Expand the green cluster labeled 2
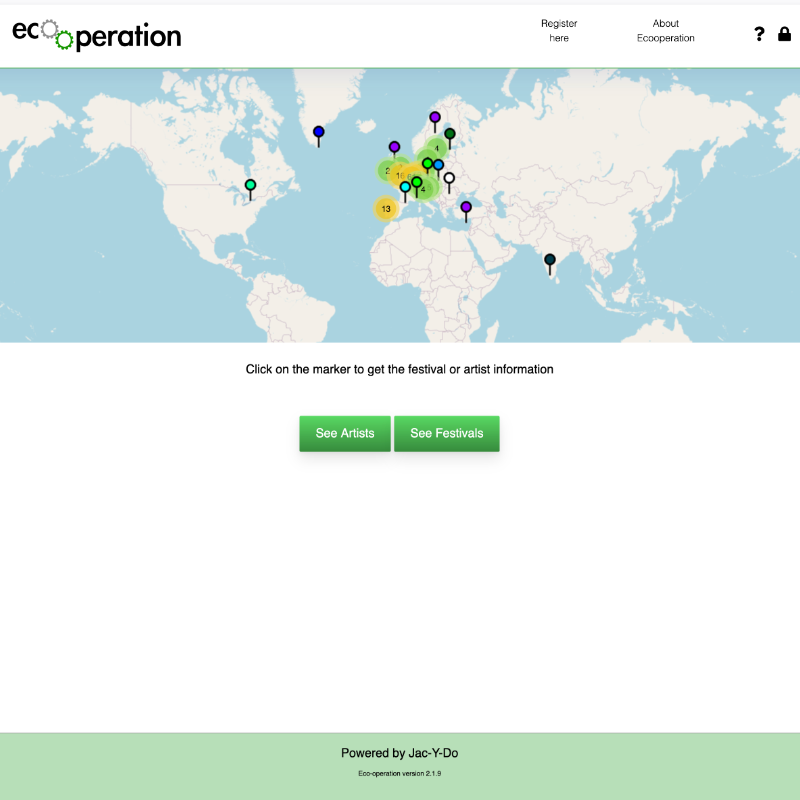This screenshot has width=800, height=800. coord(386,170)
